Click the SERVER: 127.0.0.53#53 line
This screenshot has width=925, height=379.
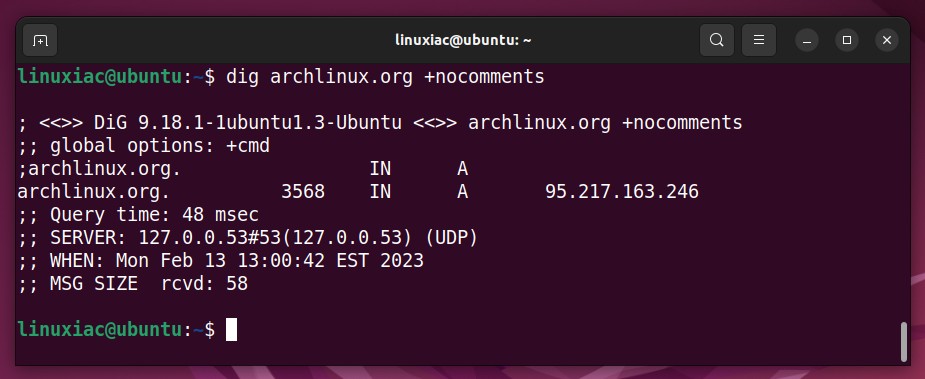pyautogui.click(x=248, y=238)
